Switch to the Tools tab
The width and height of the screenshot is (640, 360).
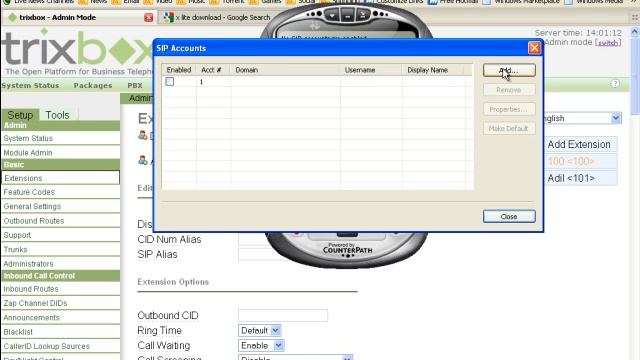pyautogui.click(x=57, y=115)
